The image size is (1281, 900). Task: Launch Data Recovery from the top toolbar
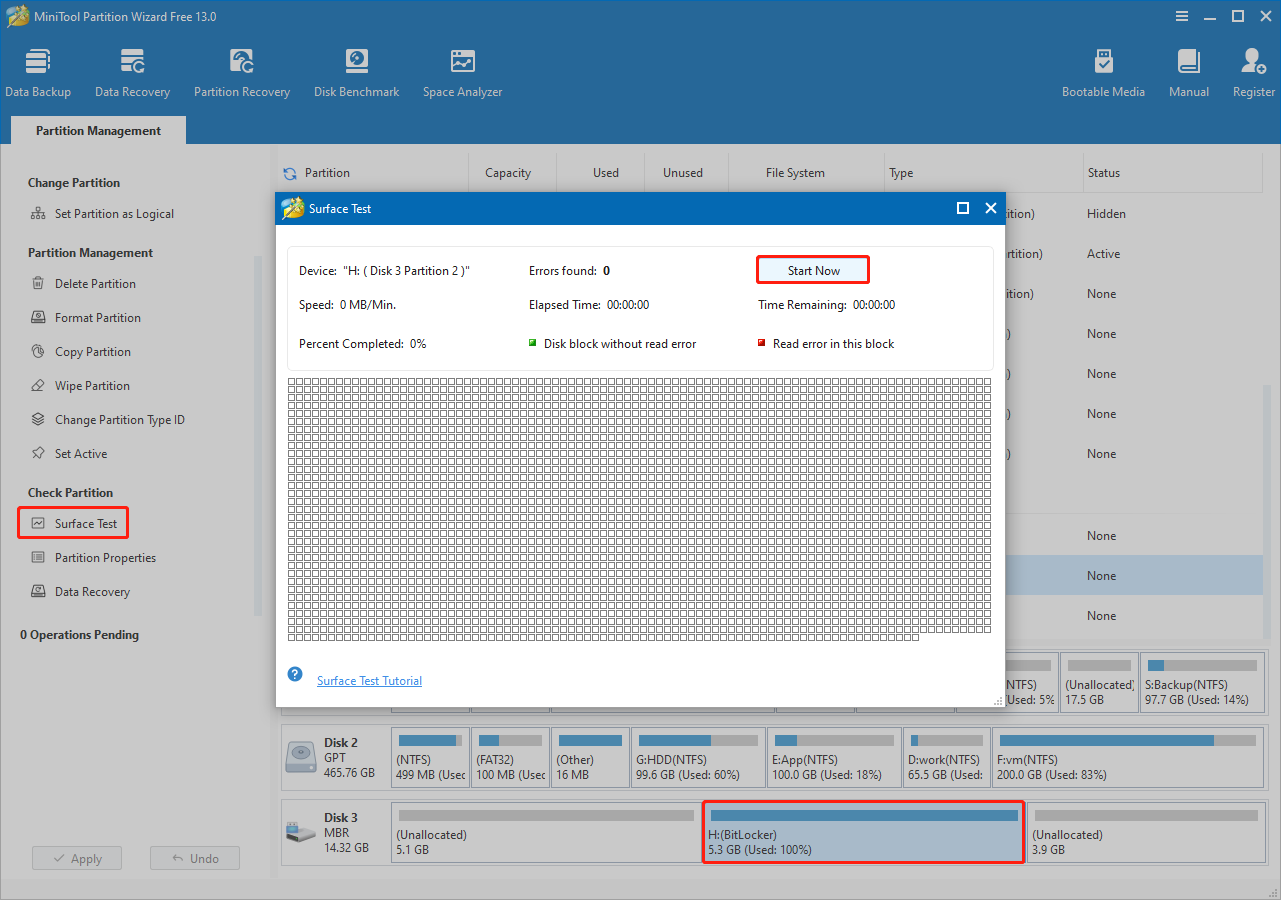point(132,70)
